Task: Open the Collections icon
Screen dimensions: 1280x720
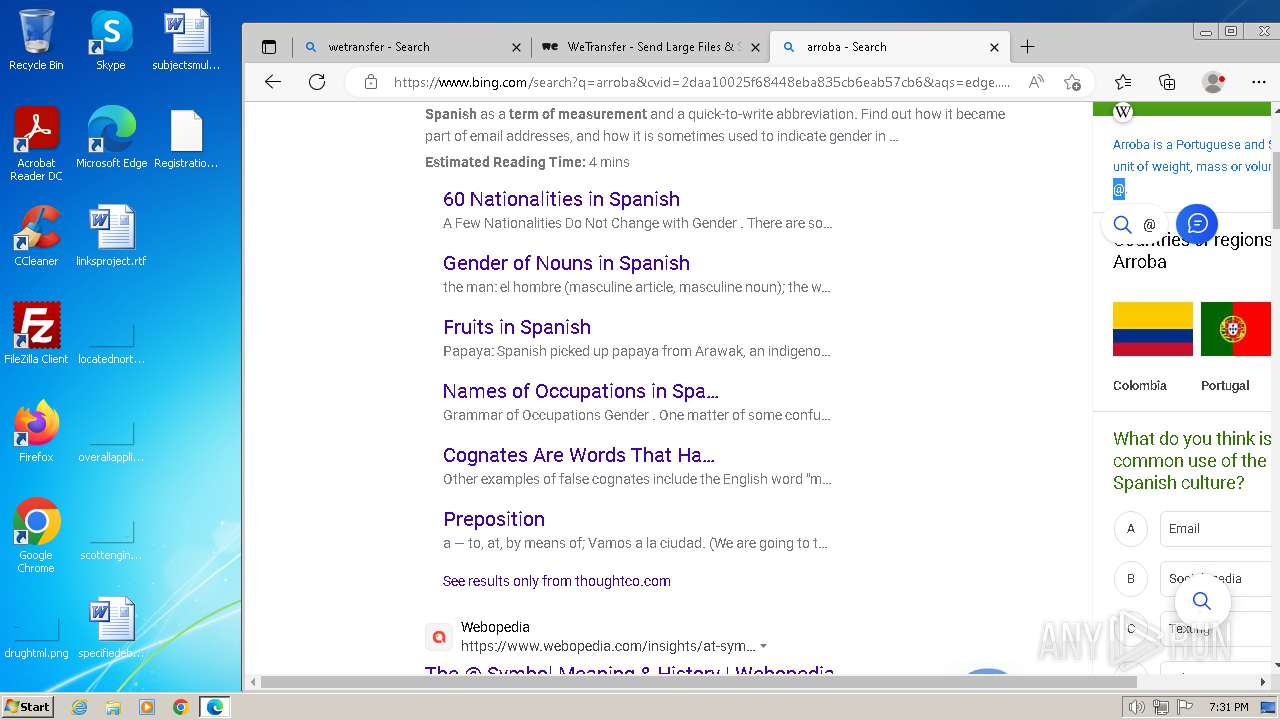Action: 1167,82
